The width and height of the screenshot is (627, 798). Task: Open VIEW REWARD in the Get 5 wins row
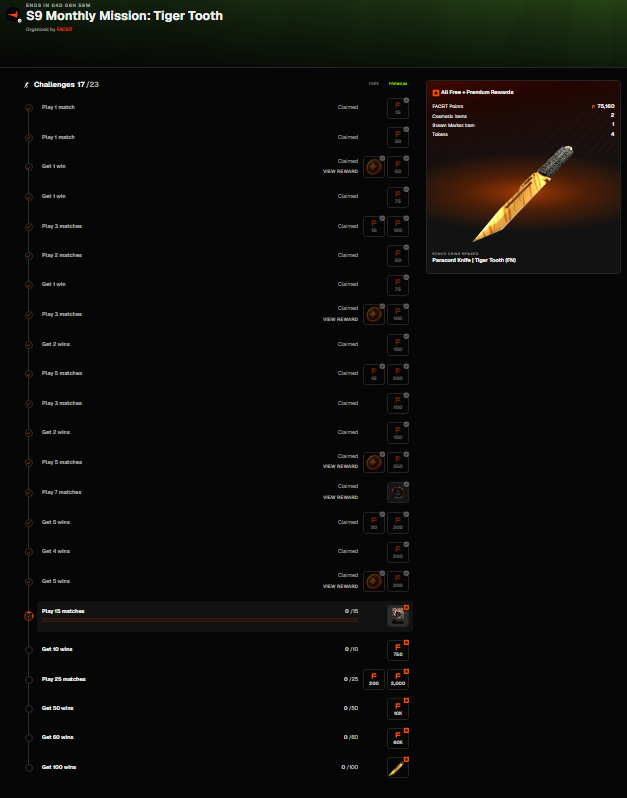tap(340, 586)
